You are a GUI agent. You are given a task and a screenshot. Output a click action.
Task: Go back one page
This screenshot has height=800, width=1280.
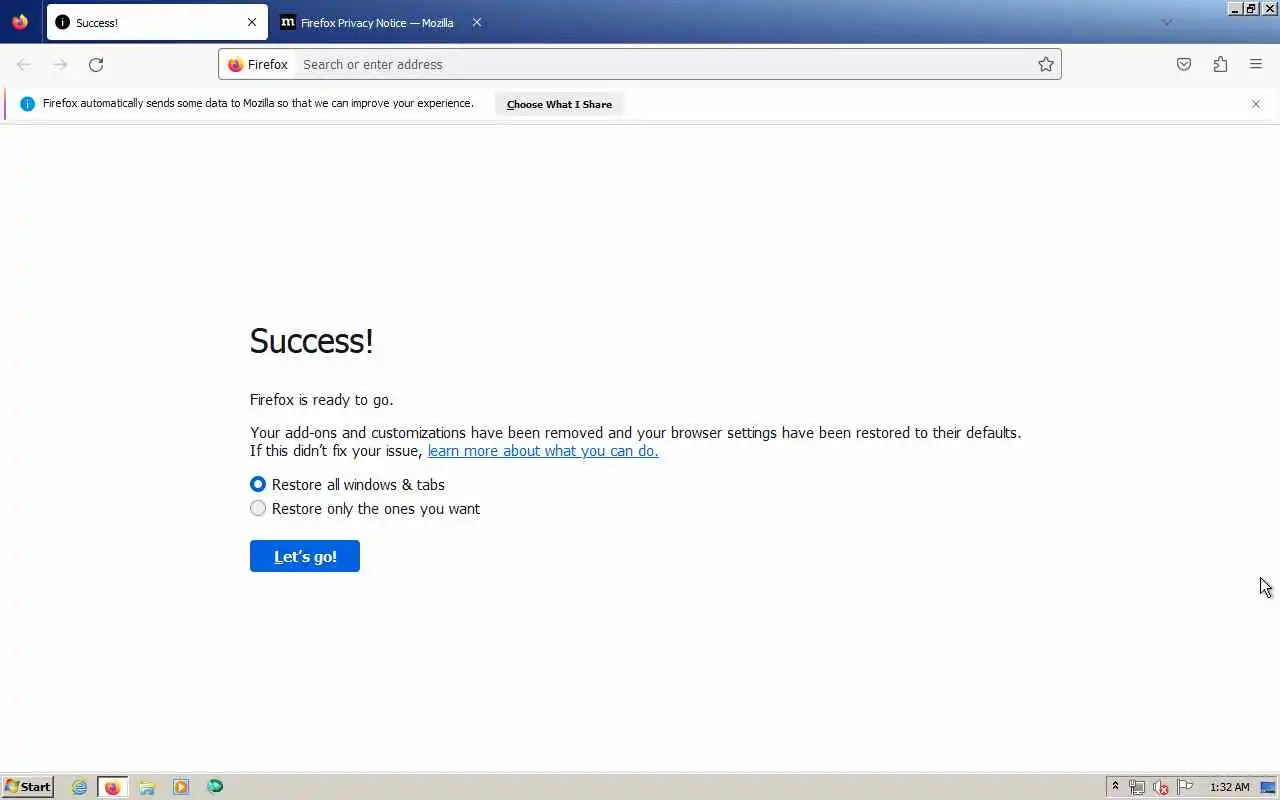pyautogui.click(x=24, y=64)
